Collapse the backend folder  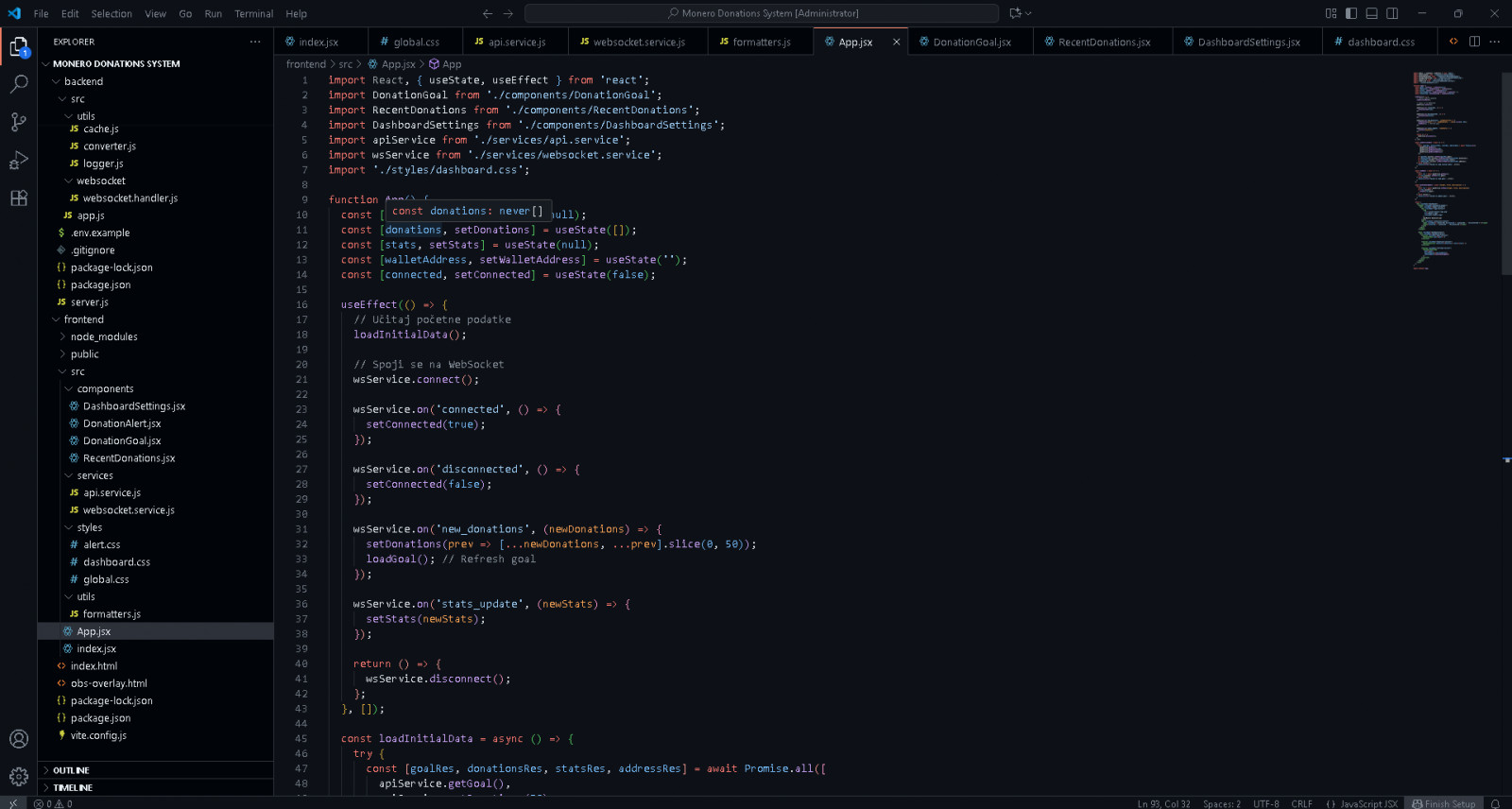(x=83, y=82)
